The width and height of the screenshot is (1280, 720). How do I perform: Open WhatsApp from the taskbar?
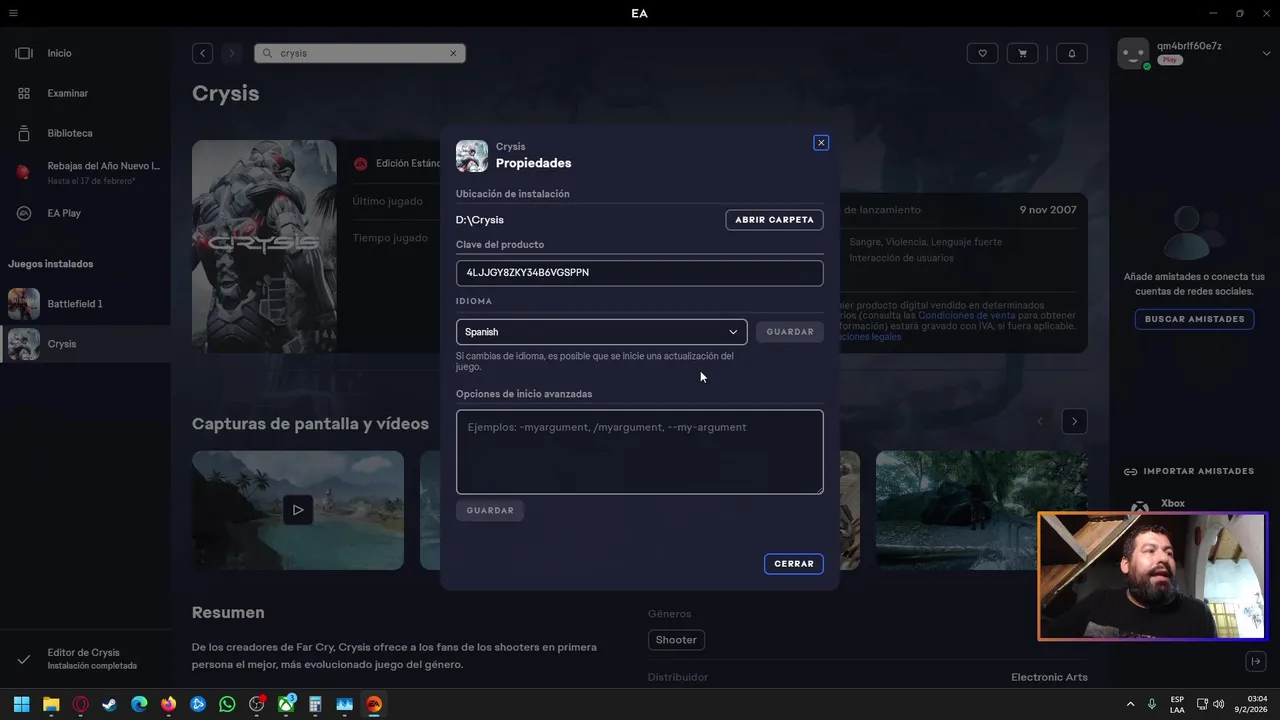[x=227, y=705]
